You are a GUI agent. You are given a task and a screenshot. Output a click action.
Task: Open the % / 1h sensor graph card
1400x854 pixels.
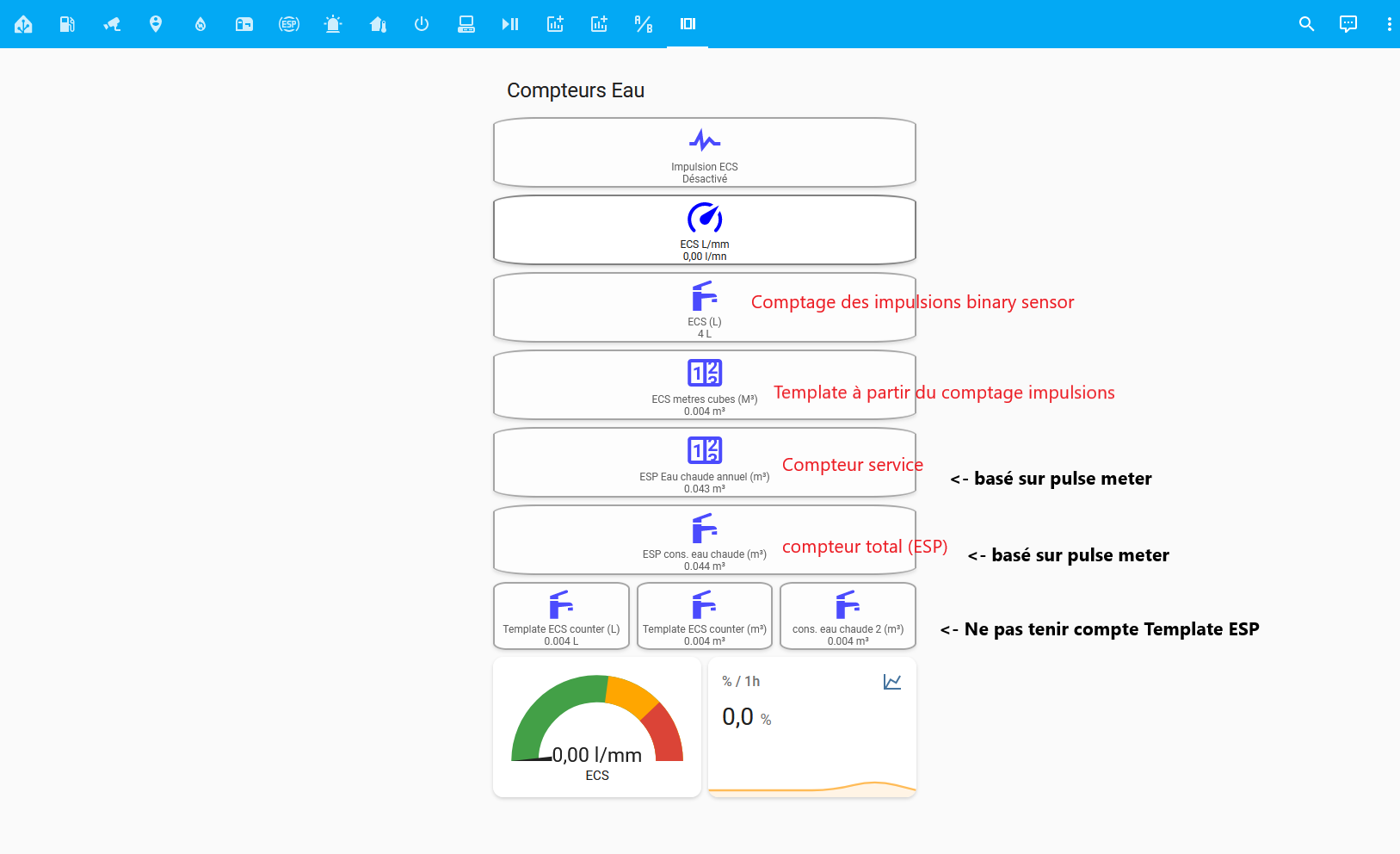click(812, 727)
